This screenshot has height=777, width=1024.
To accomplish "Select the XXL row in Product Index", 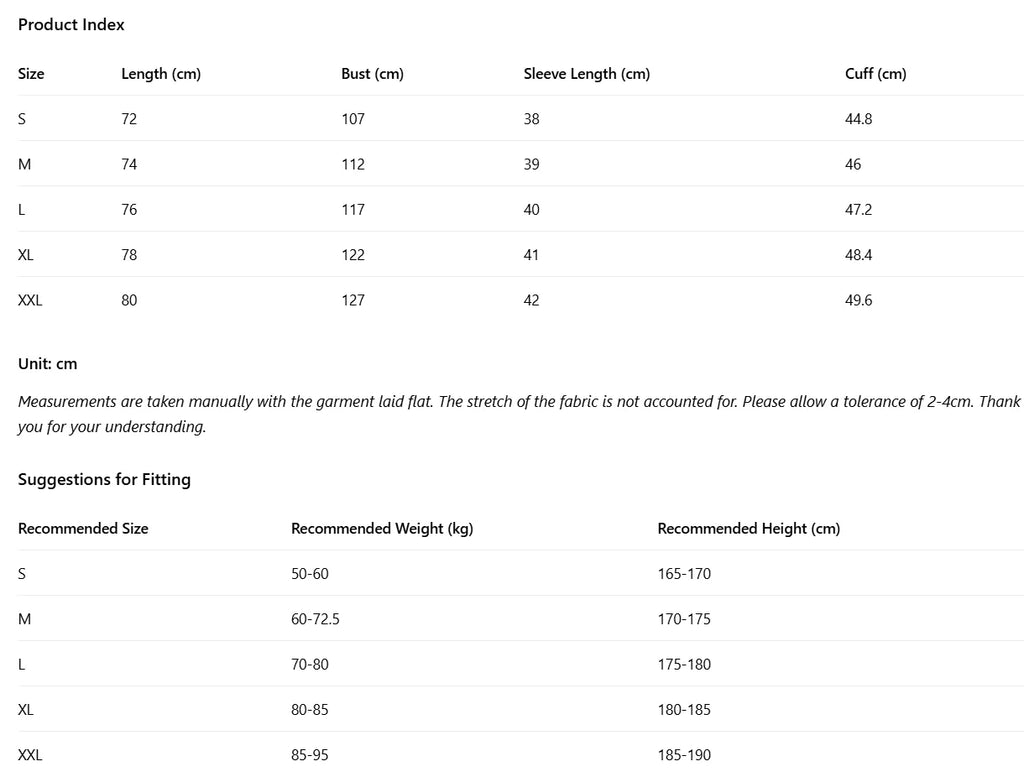I will tap(520, 300).
